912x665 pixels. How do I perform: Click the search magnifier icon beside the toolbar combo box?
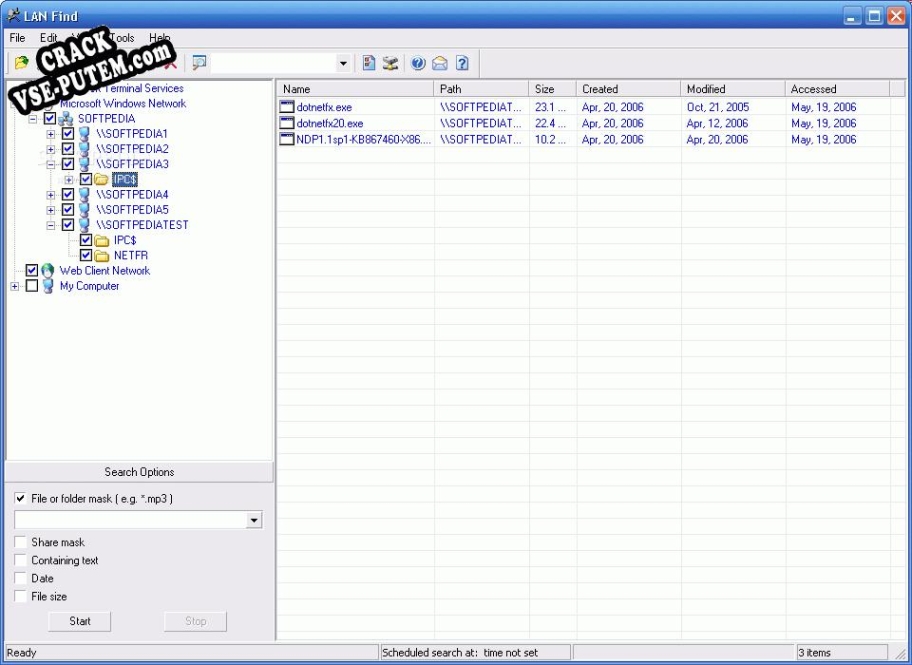[200, 62]
